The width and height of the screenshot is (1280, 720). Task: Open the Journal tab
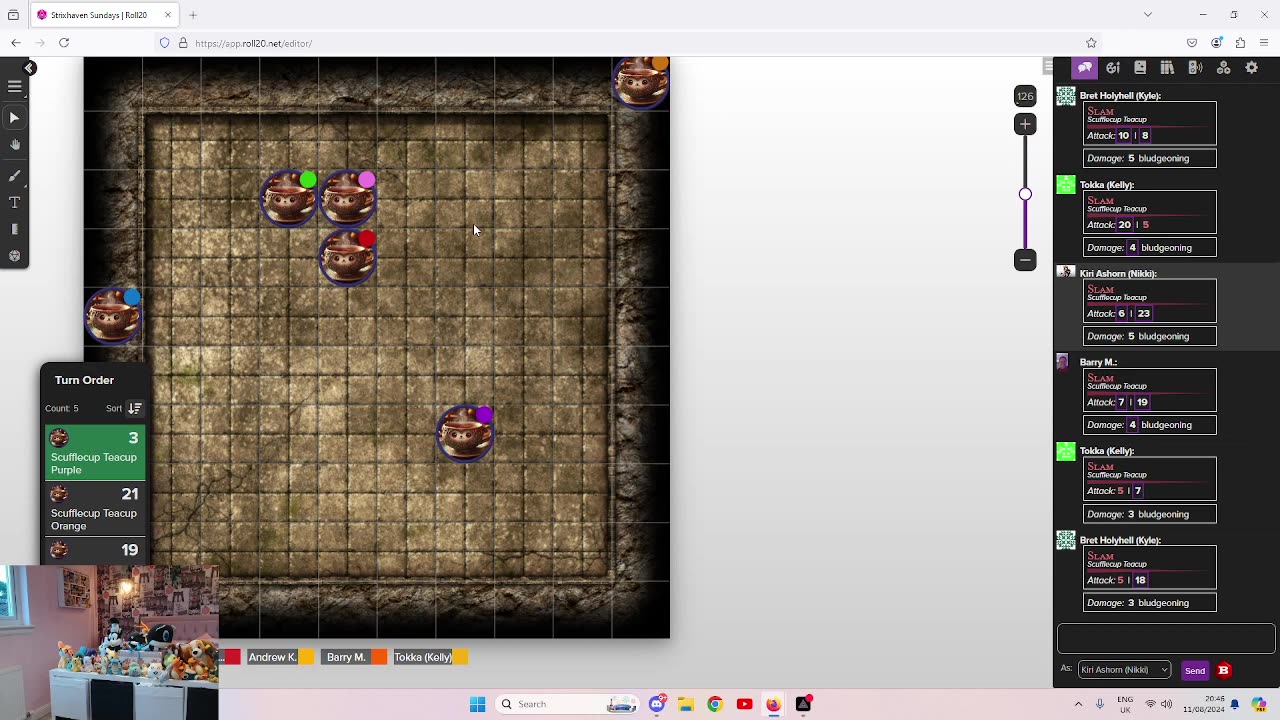coord(1140,67)
